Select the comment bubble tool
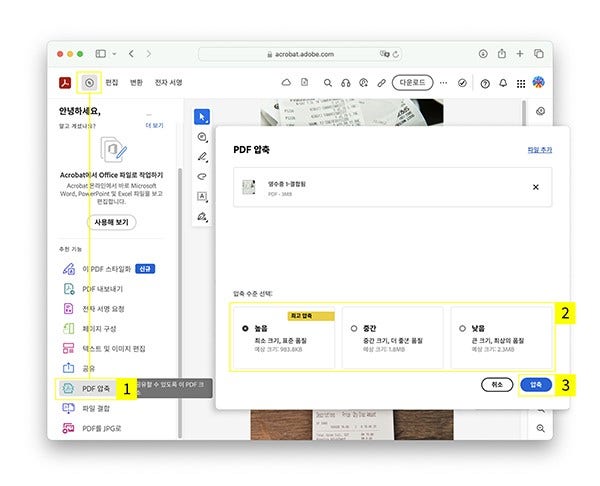 (202, 137)
